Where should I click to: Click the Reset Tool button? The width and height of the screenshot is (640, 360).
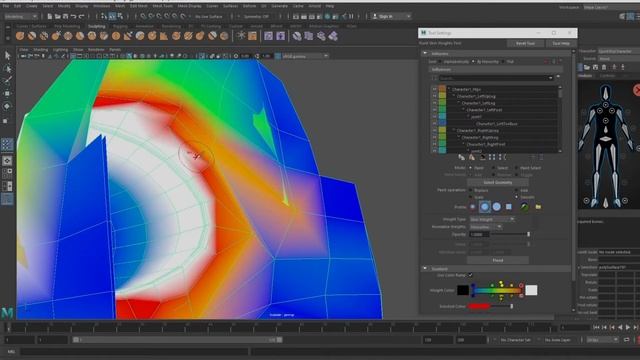[x=525, y=43]
